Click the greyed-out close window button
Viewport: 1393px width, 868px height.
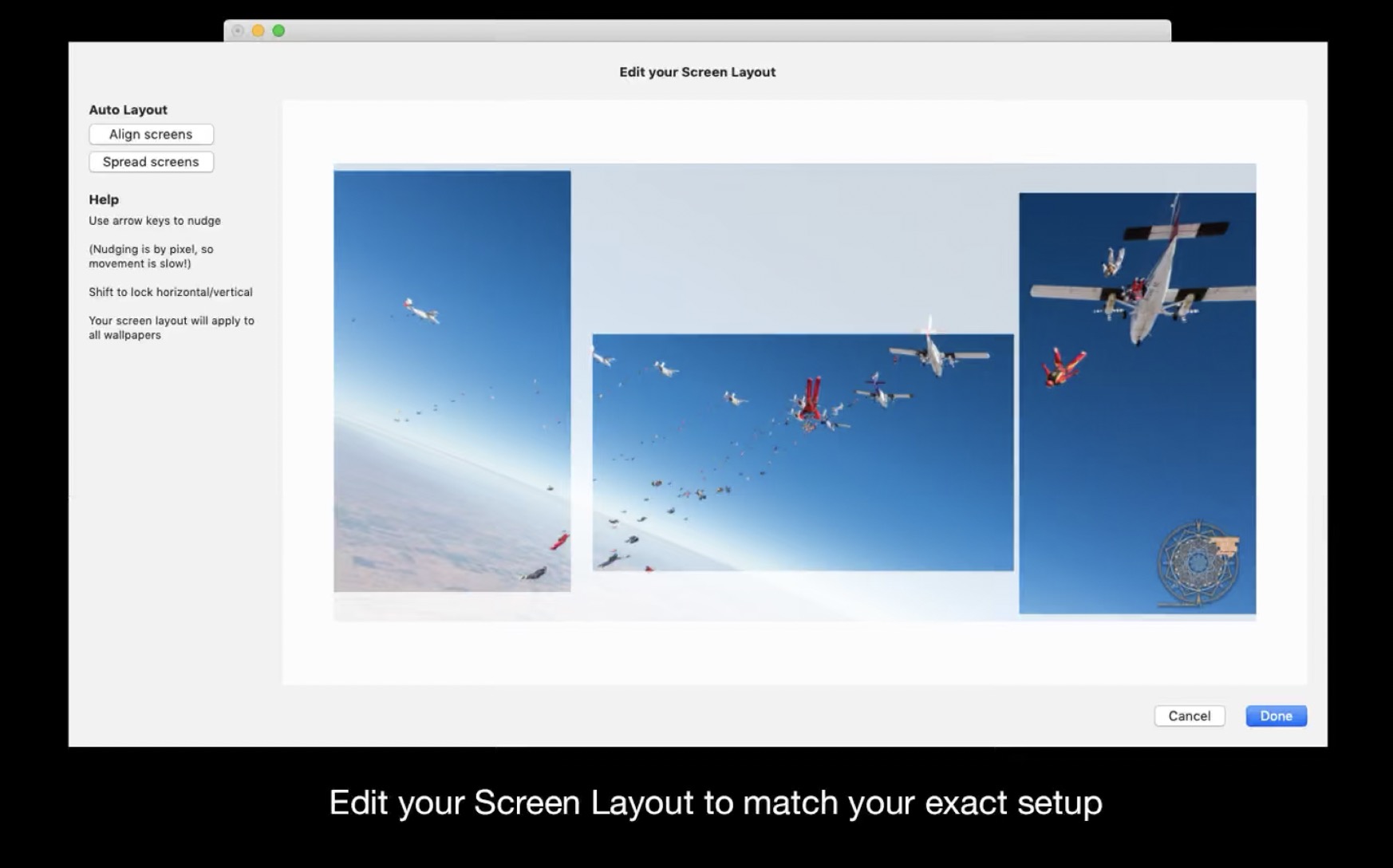(238, 30)
